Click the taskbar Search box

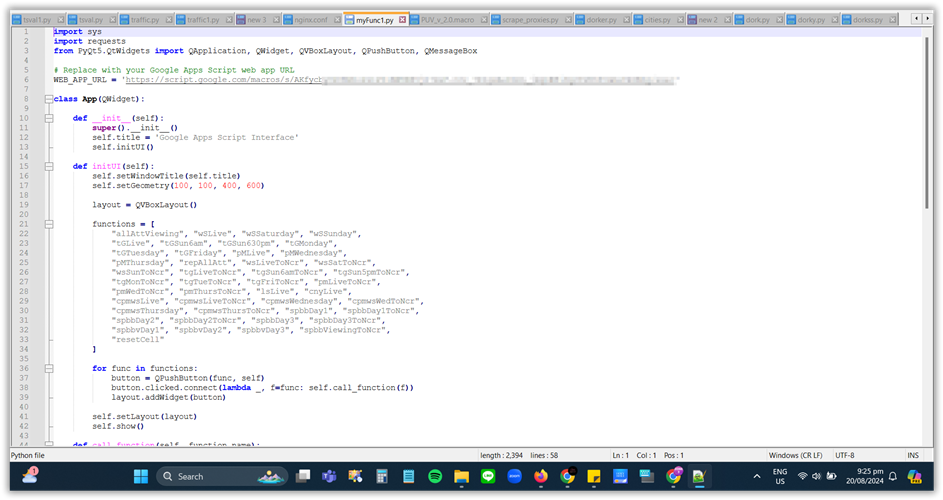pos(222,477)
